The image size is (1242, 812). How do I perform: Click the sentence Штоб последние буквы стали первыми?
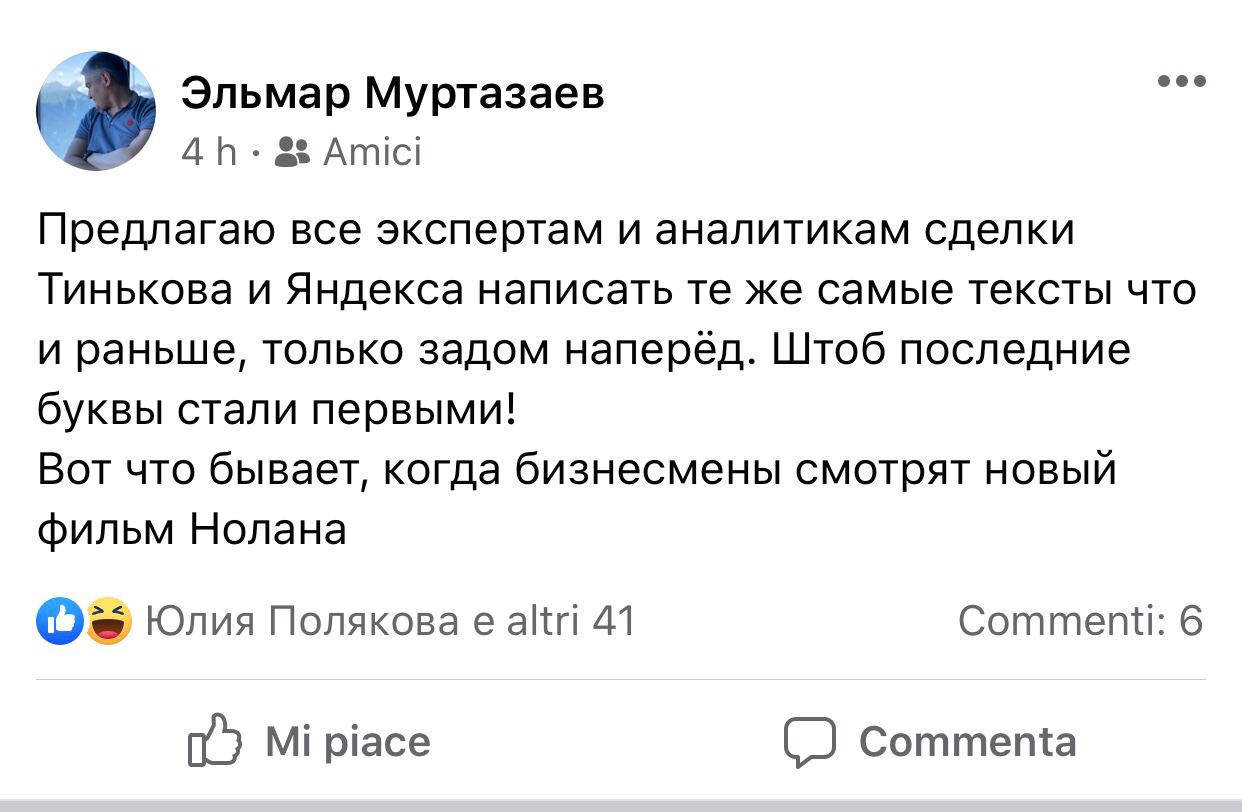(584, 380)
